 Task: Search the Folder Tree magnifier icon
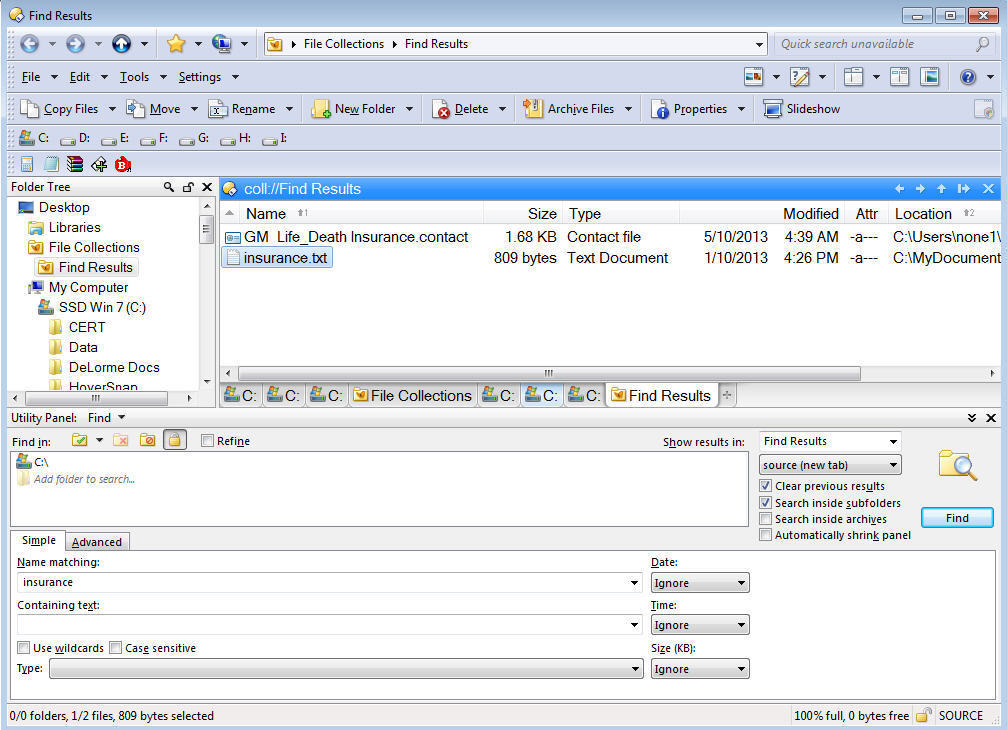(168, 187)
